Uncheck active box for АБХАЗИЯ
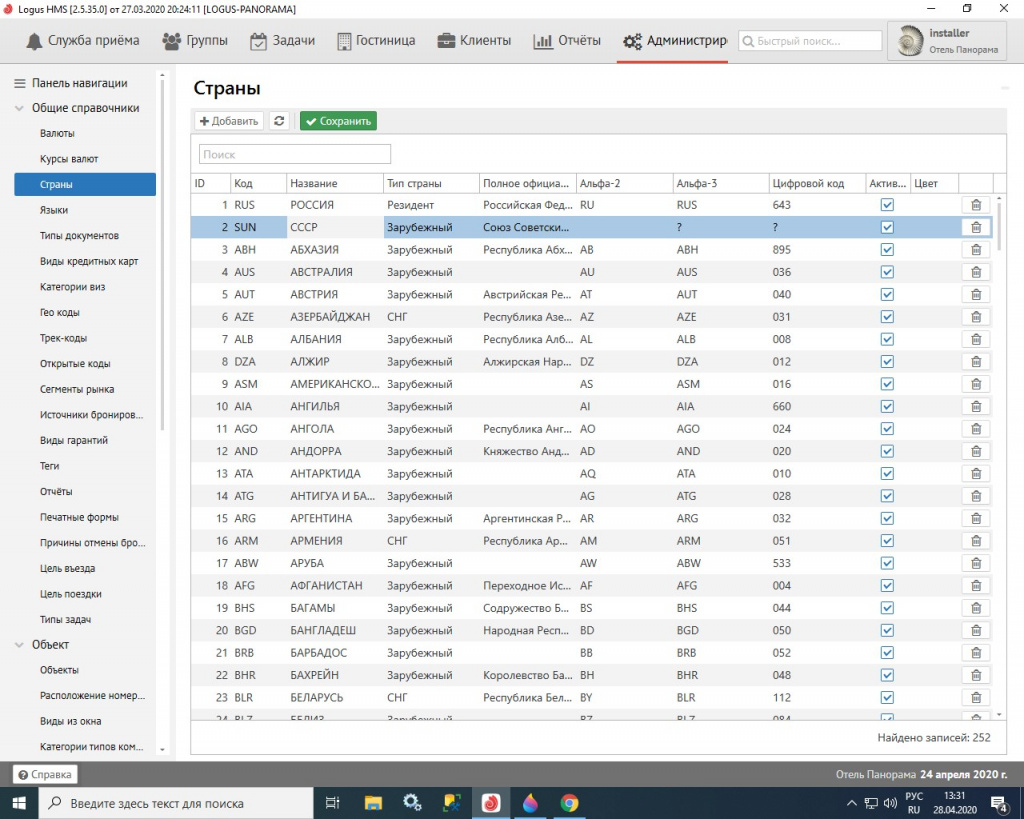This screenshot has height=819, width=1024. pos(887,249)
